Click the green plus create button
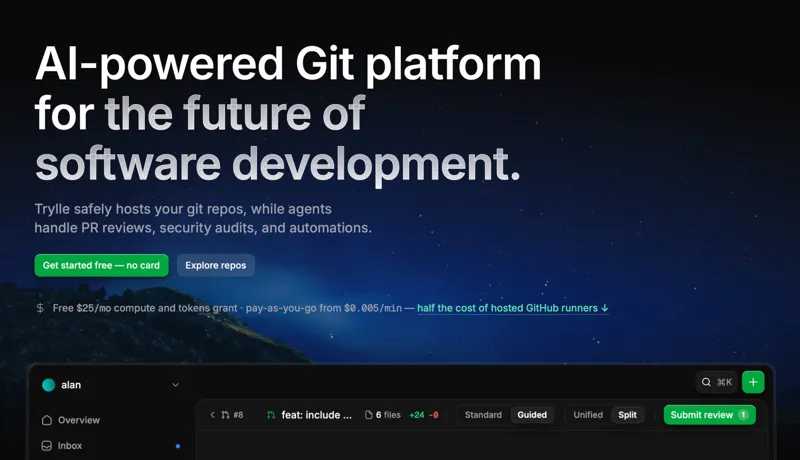This screenshot has height=460, width=800. point(753,382)
